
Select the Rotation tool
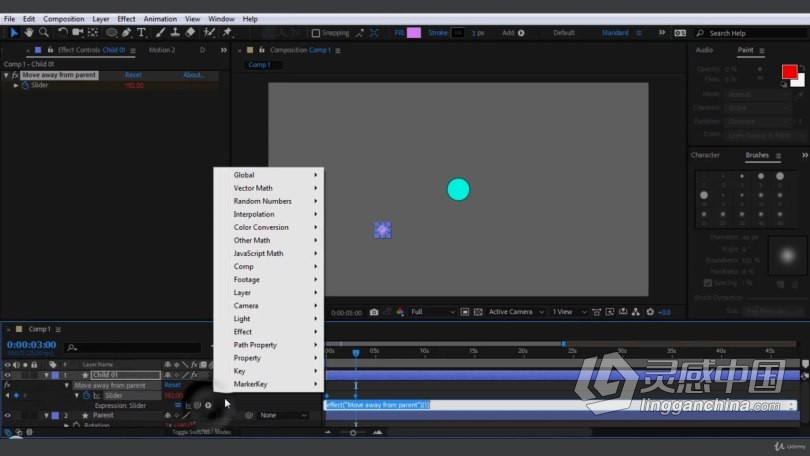[x=63, y=33]
